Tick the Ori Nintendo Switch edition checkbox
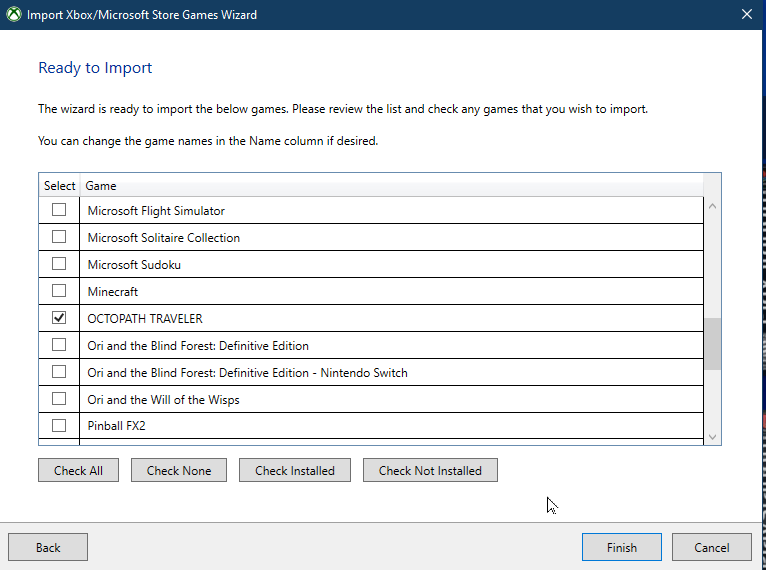 point(59,372)
